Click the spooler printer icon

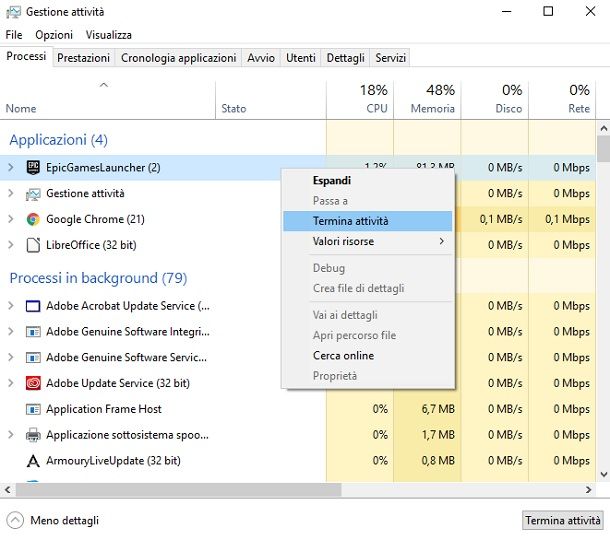(x=33, y=435)
